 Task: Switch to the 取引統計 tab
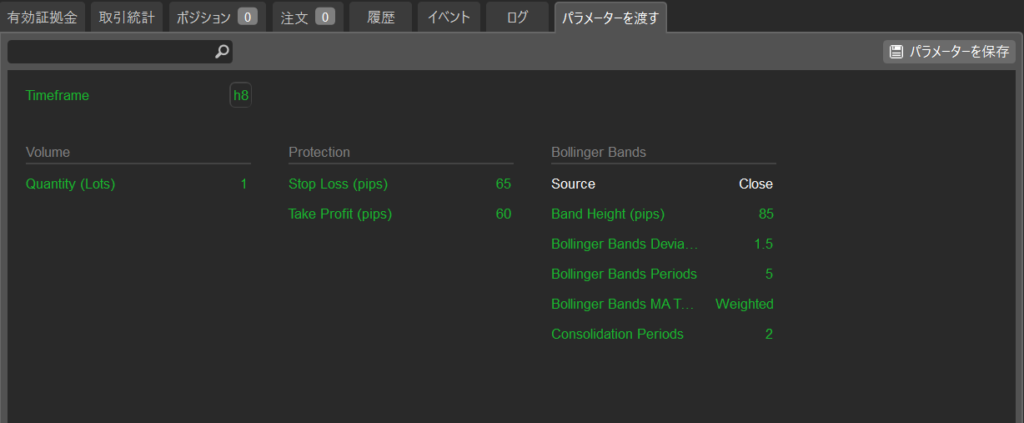[125, 17]
